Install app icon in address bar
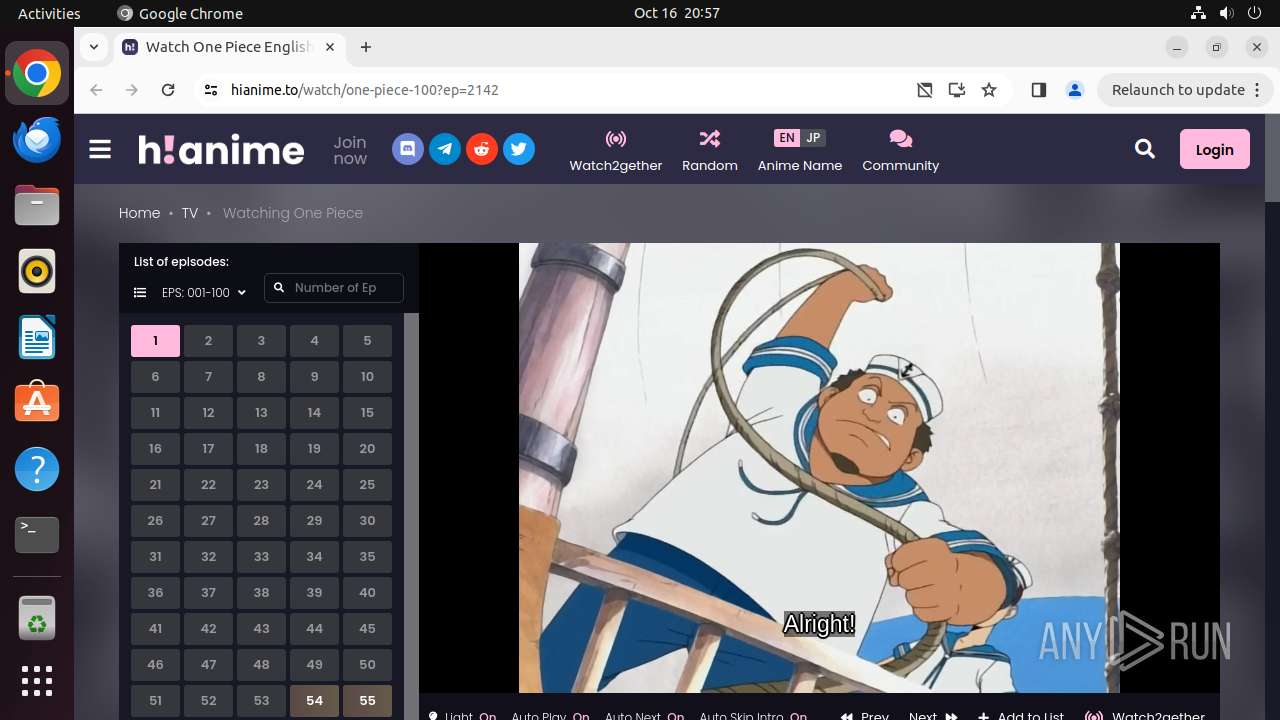Viewport: 1280px width, 720px height. point(957,90)
